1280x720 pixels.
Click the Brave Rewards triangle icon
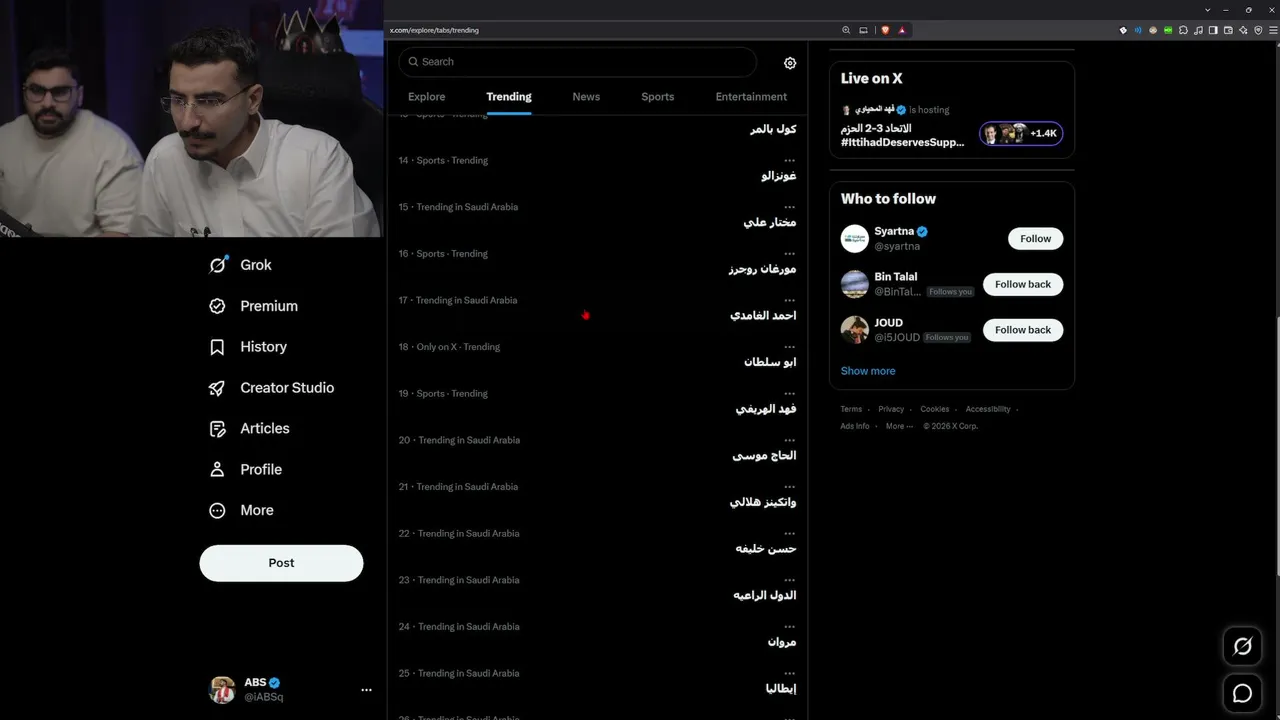tap(902, 30)
